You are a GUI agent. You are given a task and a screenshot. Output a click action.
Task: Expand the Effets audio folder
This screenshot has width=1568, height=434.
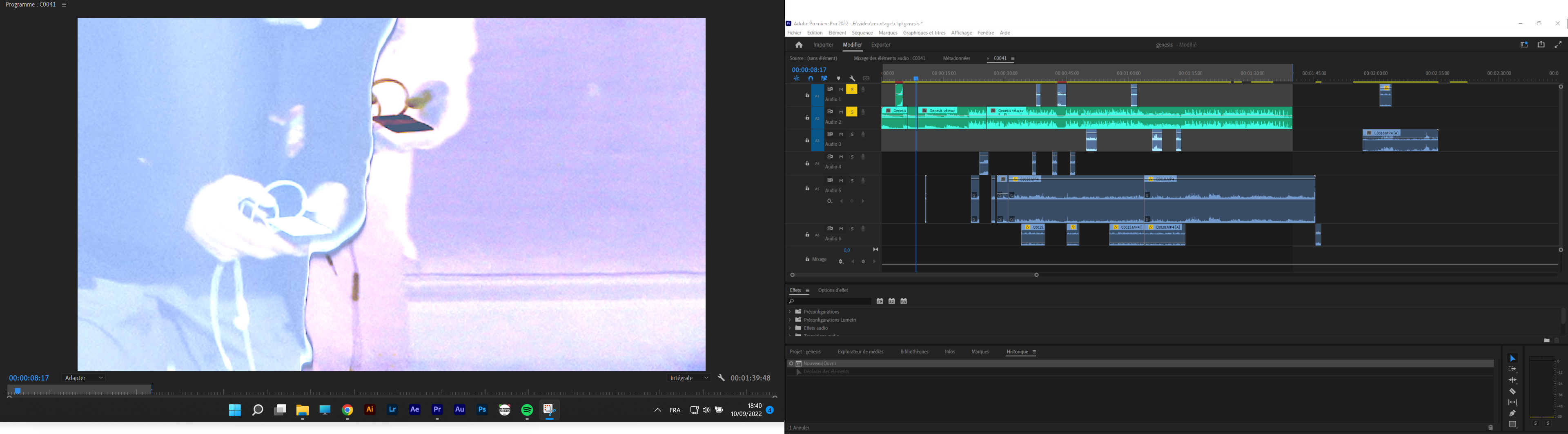pos(791,328)
